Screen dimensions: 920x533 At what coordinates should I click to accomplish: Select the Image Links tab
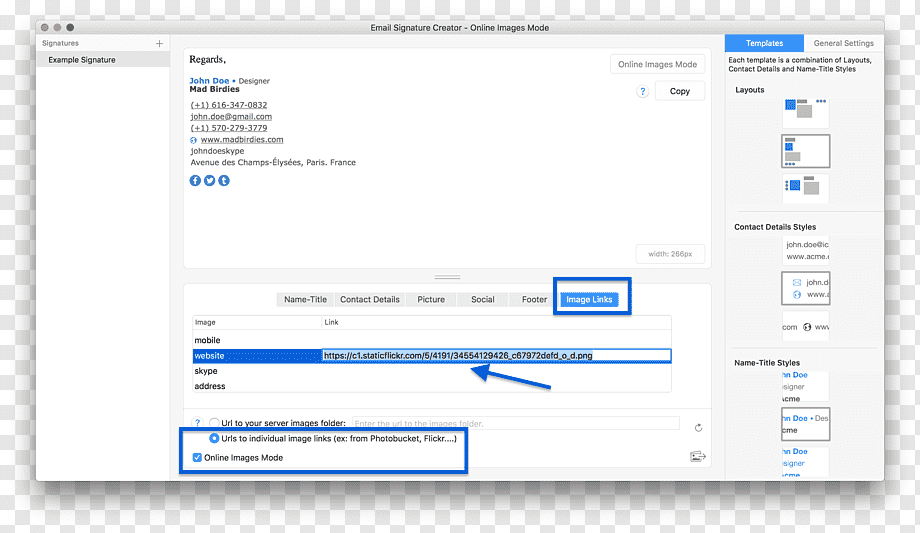589,299
